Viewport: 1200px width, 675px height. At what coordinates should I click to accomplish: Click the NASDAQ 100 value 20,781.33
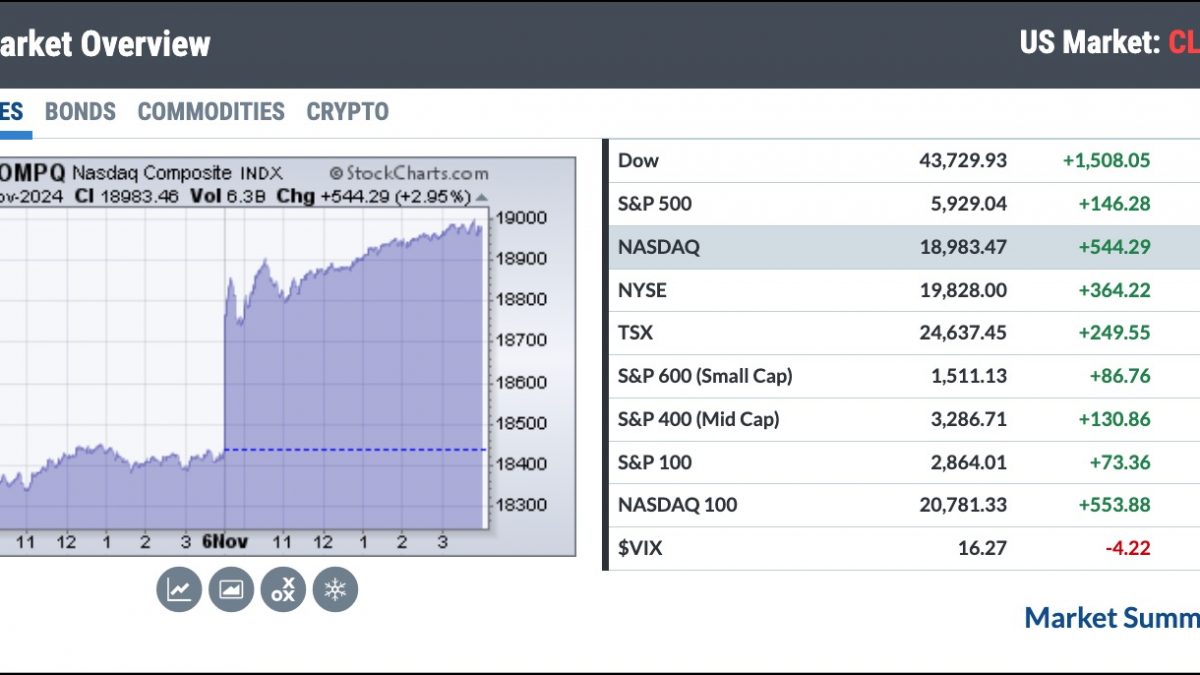point(963,505)
